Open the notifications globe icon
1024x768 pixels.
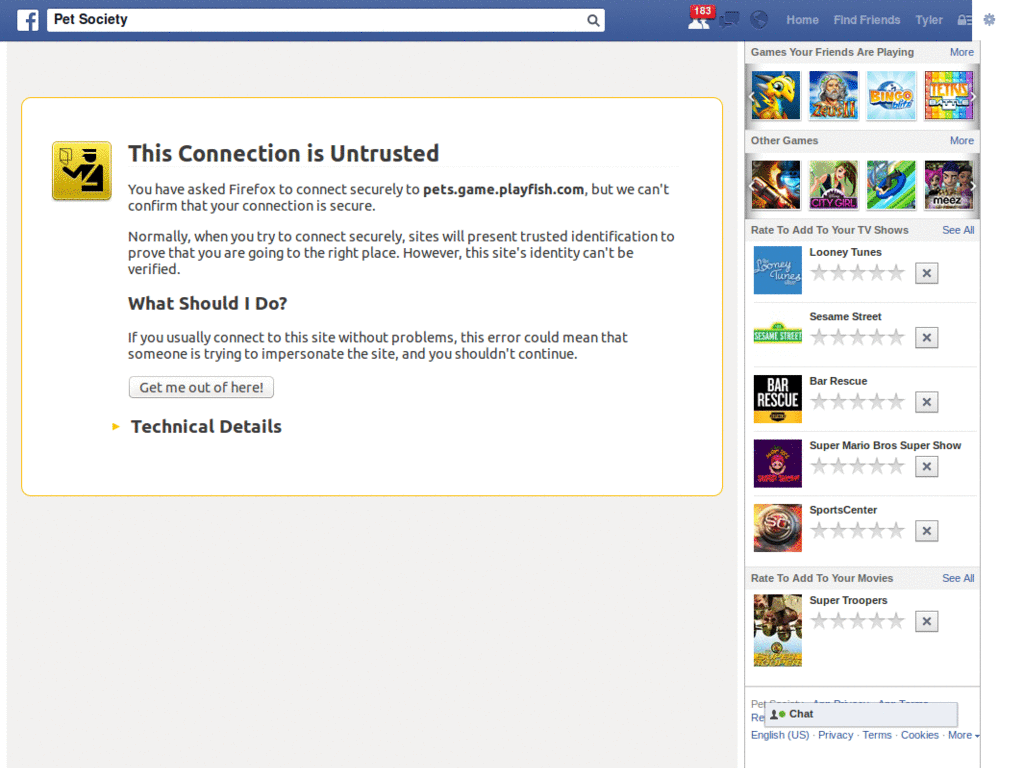point(759,20)
